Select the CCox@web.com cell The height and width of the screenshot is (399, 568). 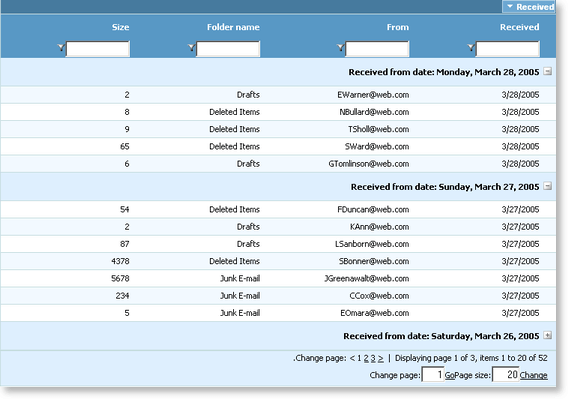379,296
